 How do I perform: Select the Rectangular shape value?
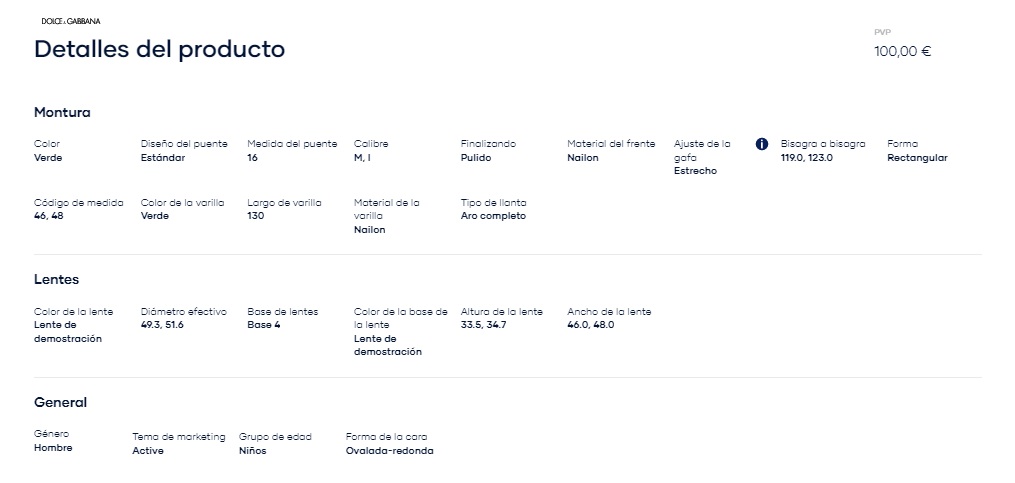[917, 158]
